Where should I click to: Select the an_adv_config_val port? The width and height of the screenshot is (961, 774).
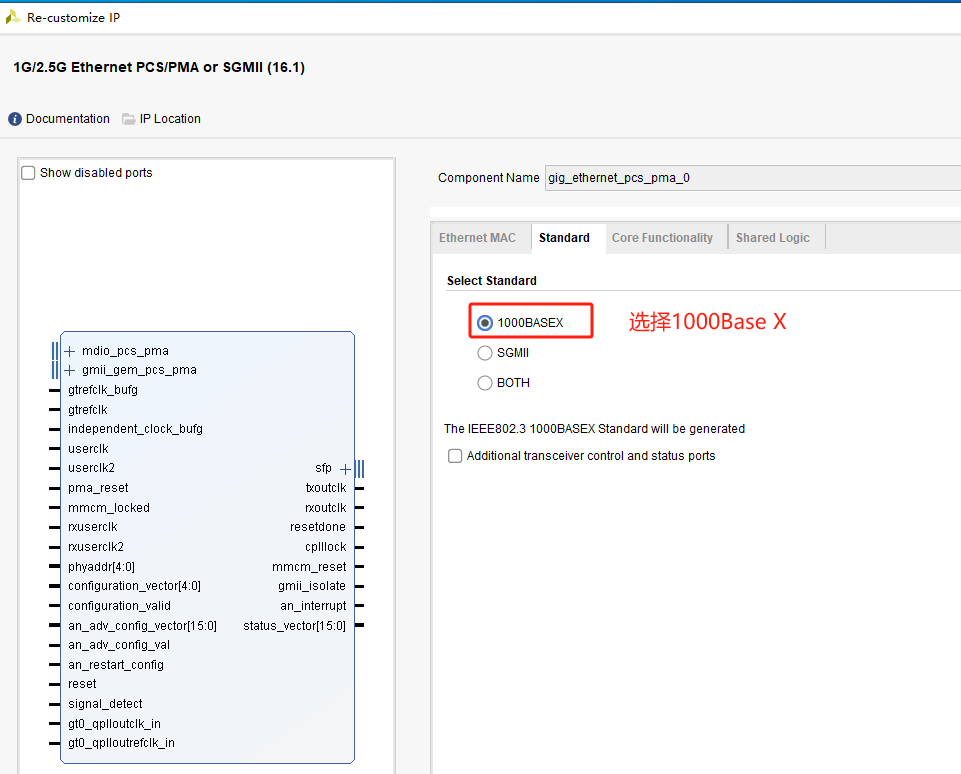tap(119, 645)
